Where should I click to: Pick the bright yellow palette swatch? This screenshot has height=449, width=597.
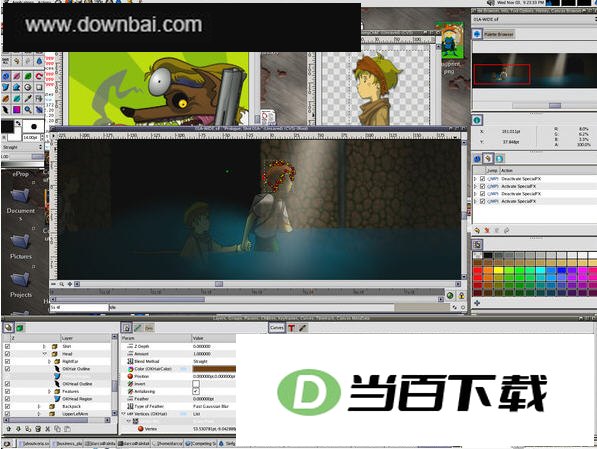[x=498, y=271]
